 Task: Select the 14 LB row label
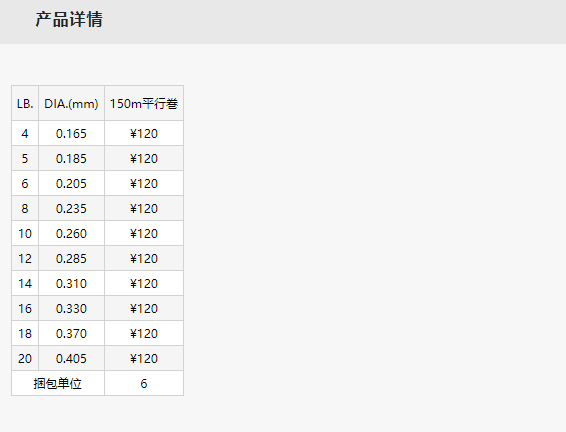pyautogui.click(x=25, y=283)
